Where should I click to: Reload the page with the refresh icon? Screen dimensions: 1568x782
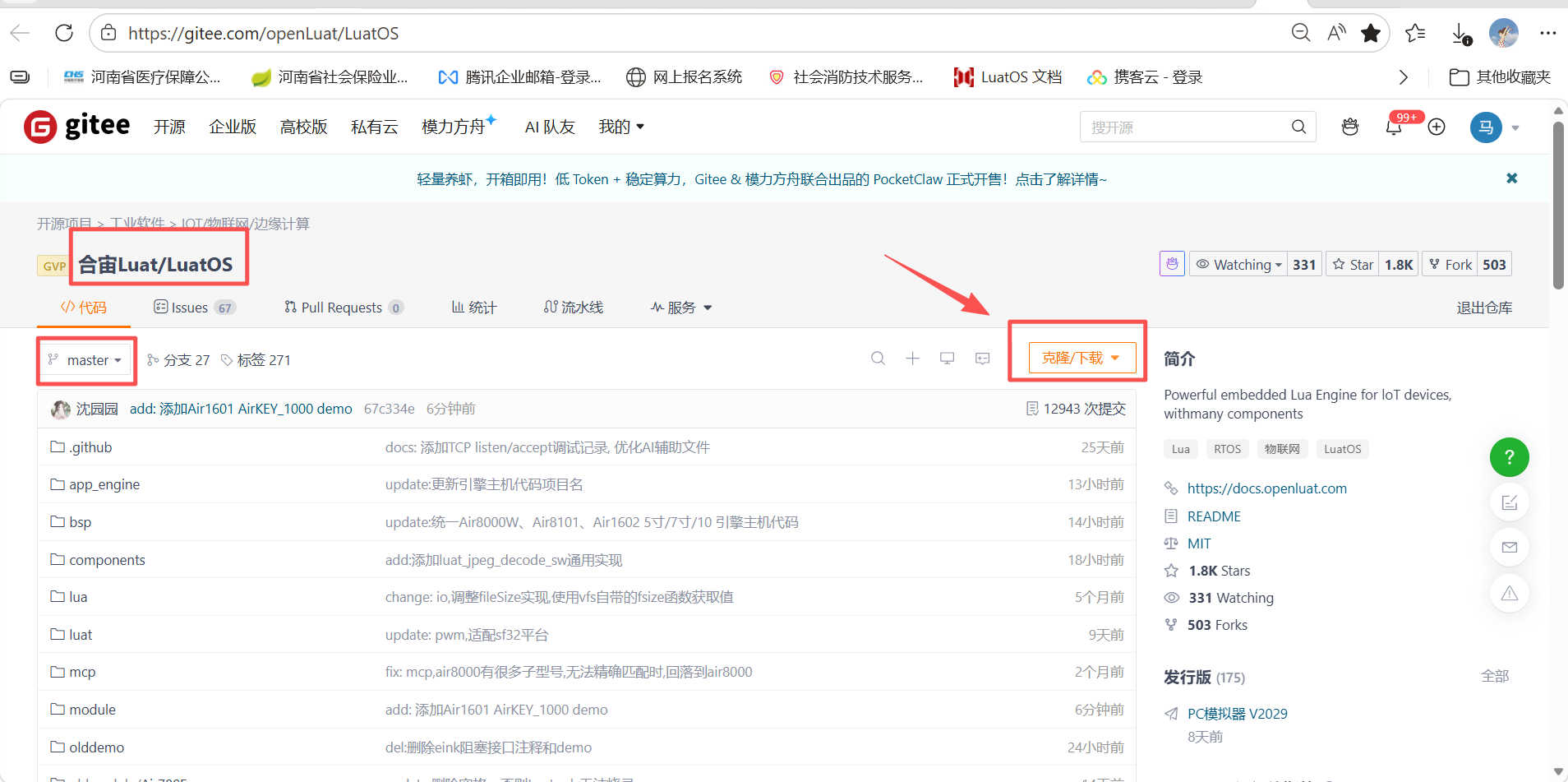(64, 33)
